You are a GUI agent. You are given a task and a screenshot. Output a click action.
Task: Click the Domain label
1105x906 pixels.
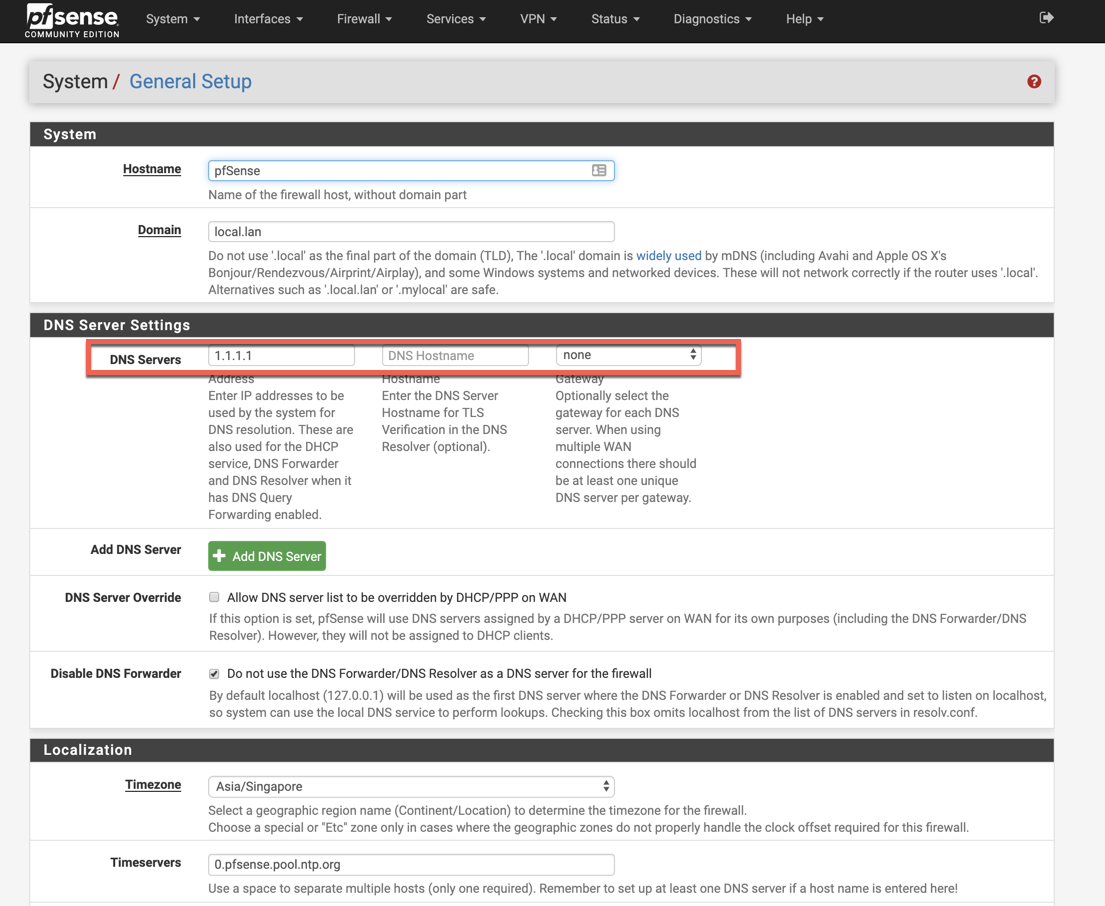[x=159, y=230]
